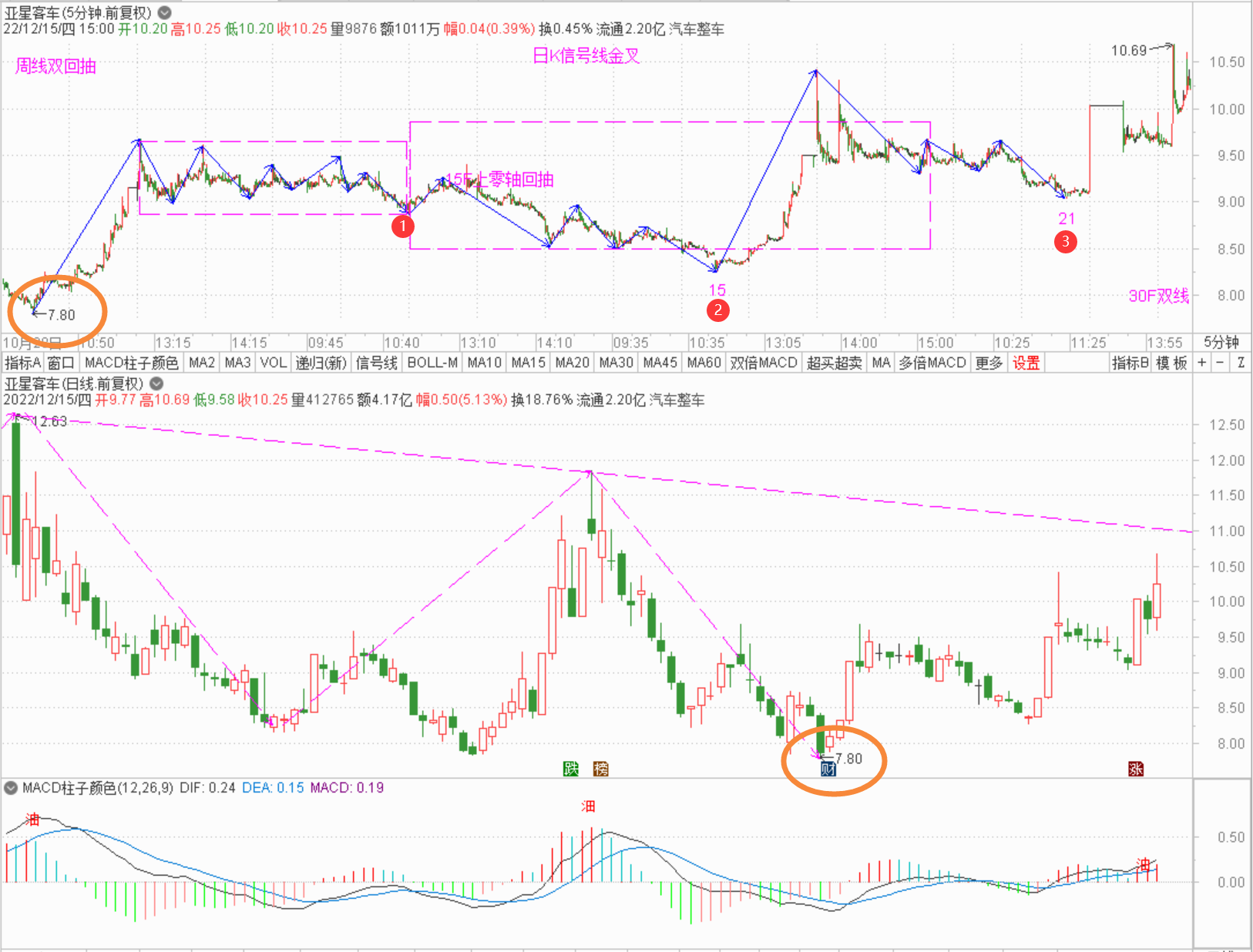The image size is (1253, 952).
Task: Click the 11:25 time axis label
Action: (x=1088, y=343)
